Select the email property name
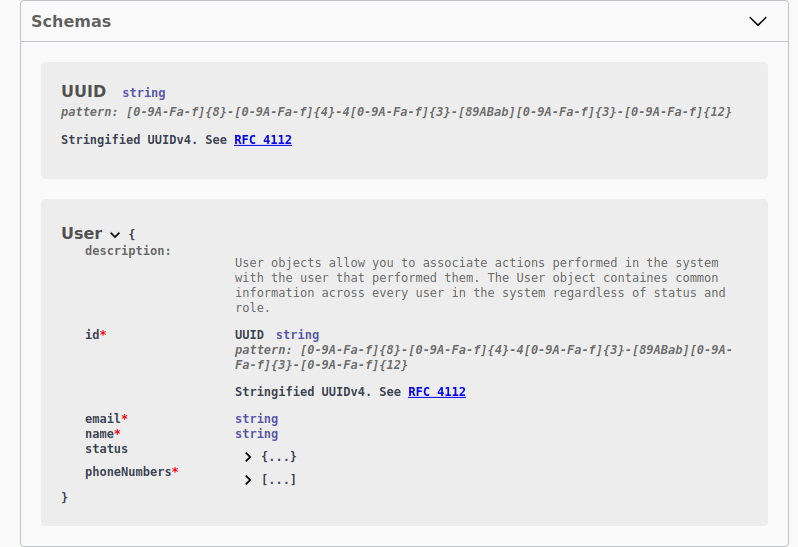Viewport: 798px width, 547px height. (x=103, y=419)
